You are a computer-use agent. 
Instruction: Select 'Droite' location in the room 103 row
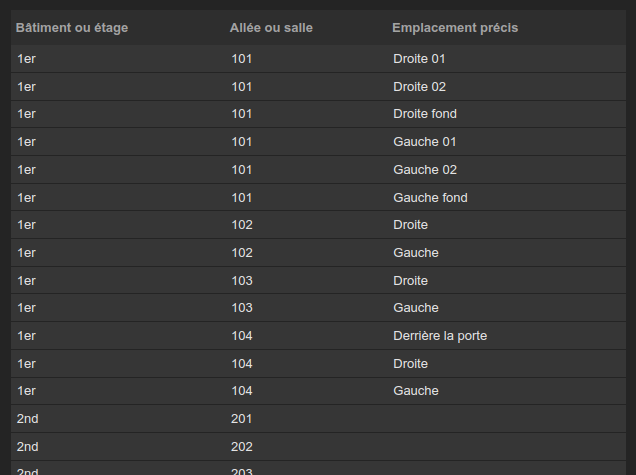(x=410, y=281)
